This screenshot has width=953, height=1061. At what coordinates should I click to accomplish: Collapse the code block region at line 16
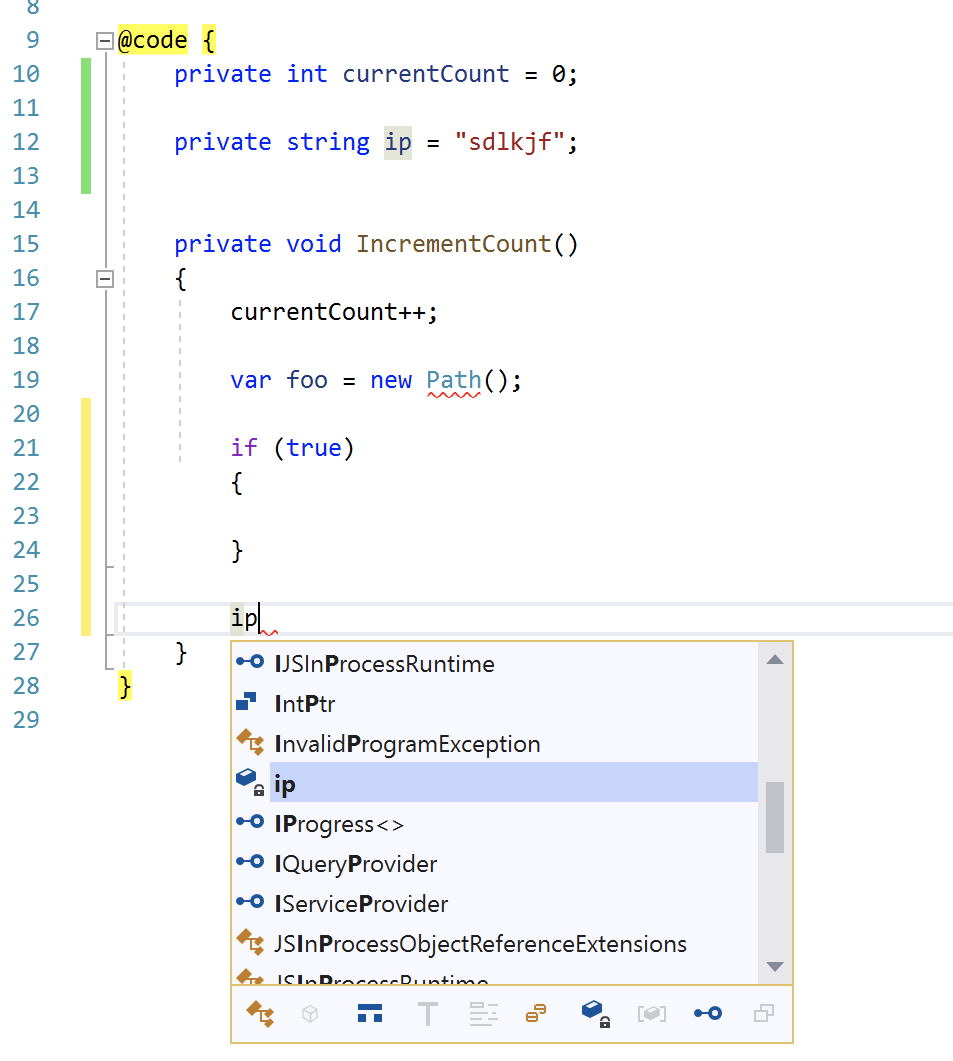point(104,278)
